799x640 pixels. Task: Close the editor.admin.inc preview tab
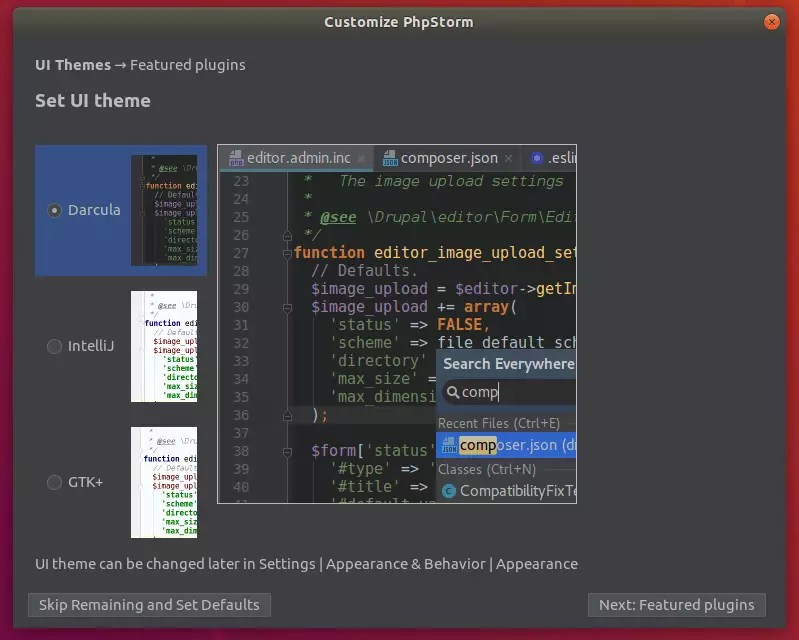coord(361,158)
